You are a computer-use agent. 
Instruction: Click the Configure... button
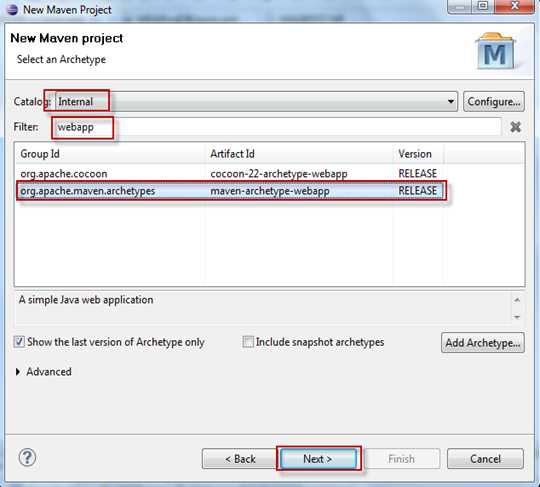[494, 102]
